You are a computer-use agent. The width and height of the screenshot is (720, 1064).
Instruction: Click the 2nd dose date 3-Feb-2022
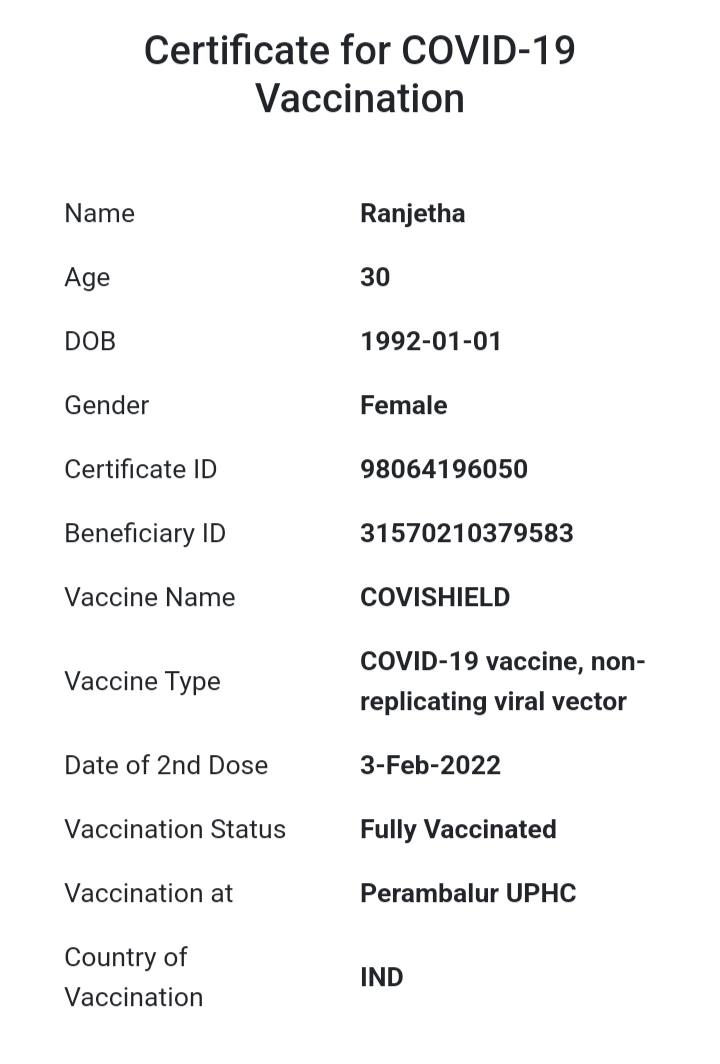click(x=430, y=765)
